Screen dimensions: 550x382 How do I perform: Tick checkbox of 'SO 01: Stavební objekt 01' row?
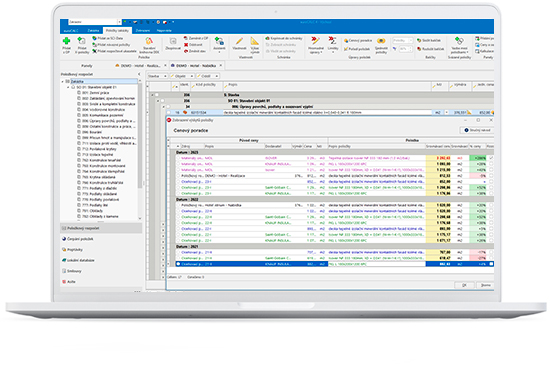[163, 101]
